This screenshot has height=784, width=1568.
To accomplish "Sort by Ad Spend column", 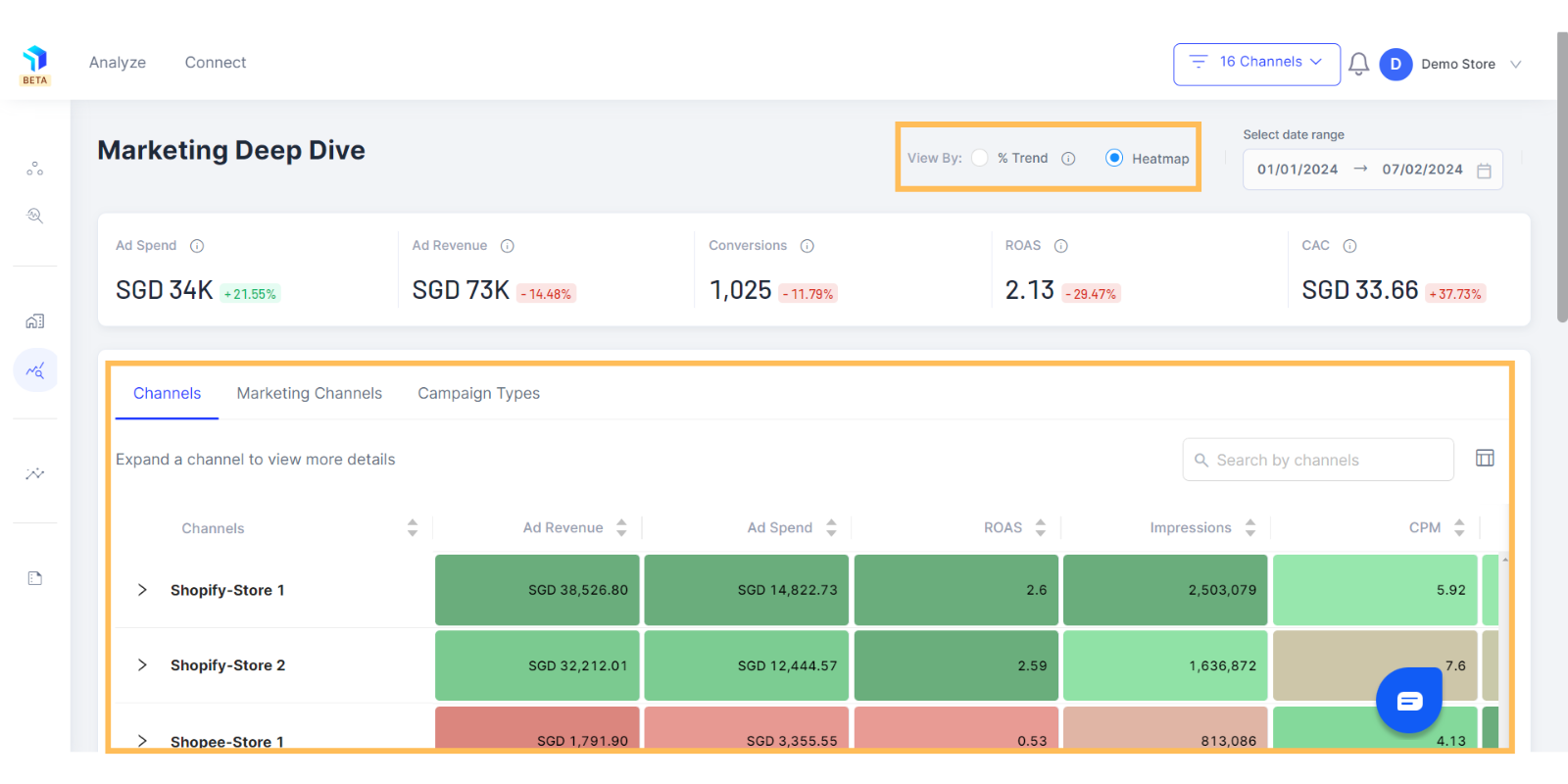I will coord(831,528).
